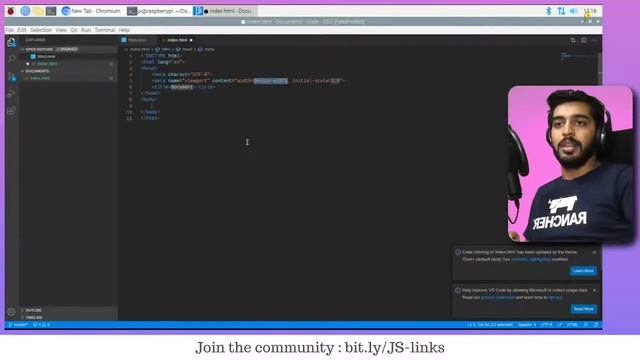Expand the Timeline section
The height and width of the screenshot is (360, 640).
pyautogui.click(x=68, y=317)
